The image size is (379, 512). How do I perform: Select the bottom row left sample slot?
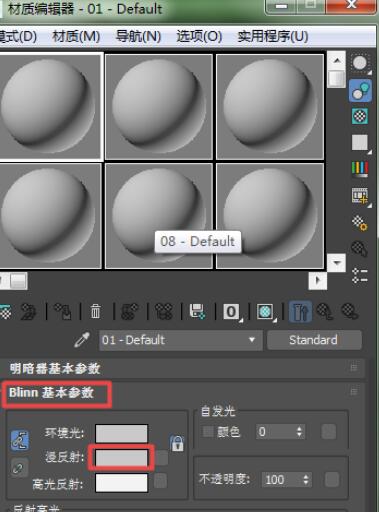pyautogui.click(x=50, y=216)
